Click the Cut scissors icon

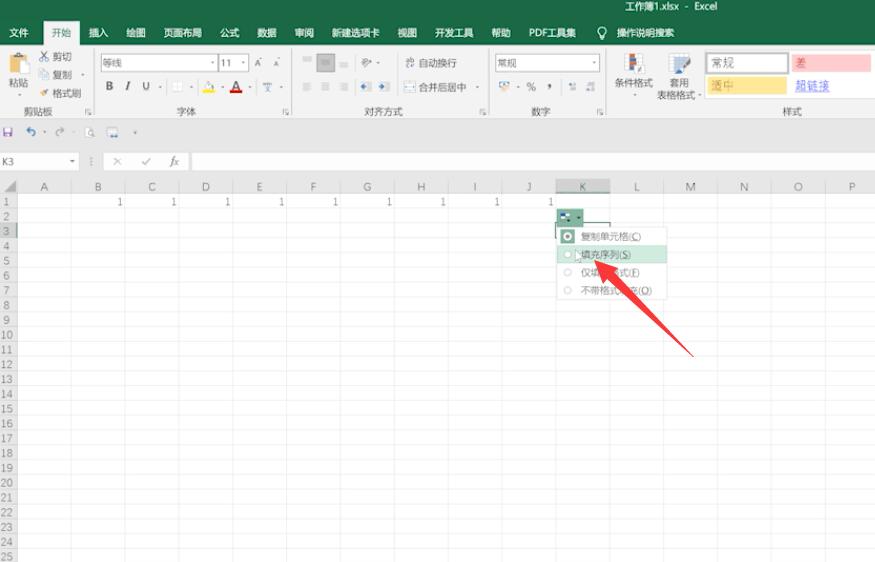(44, 56)
